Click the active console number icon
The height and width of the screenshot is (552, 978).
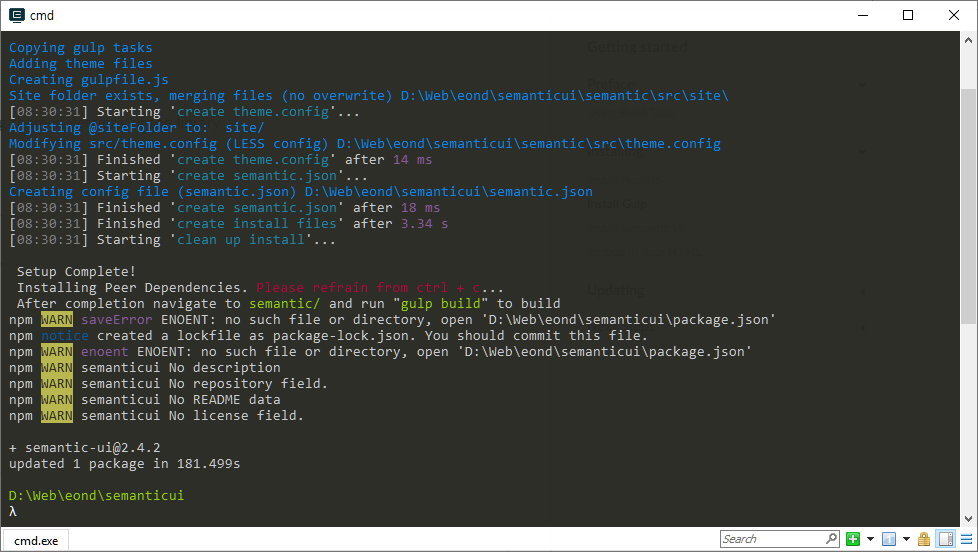889,539
